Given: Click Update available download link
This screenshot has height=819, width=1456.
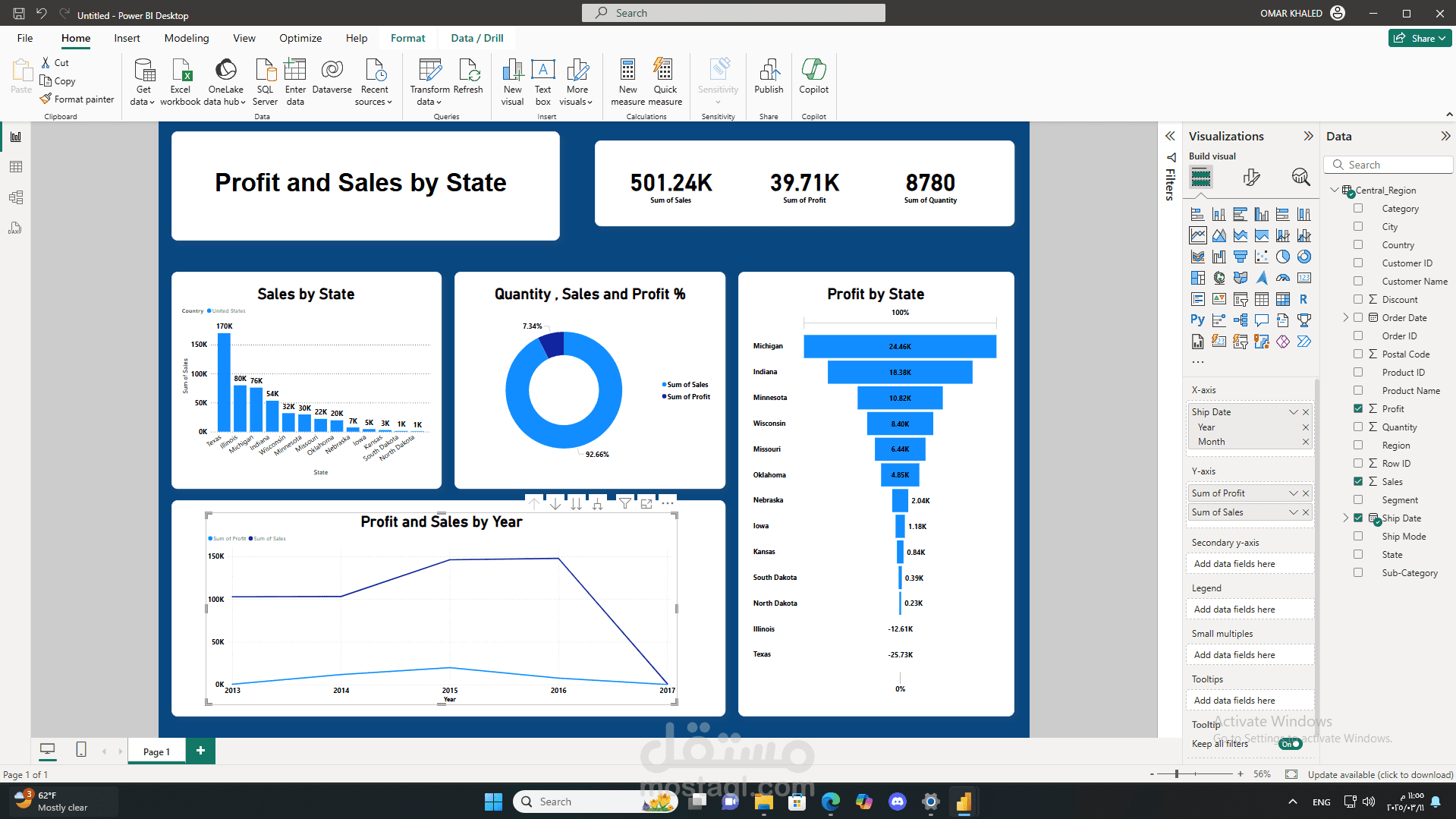Looking at the screenshot, I should [1380, 774].
